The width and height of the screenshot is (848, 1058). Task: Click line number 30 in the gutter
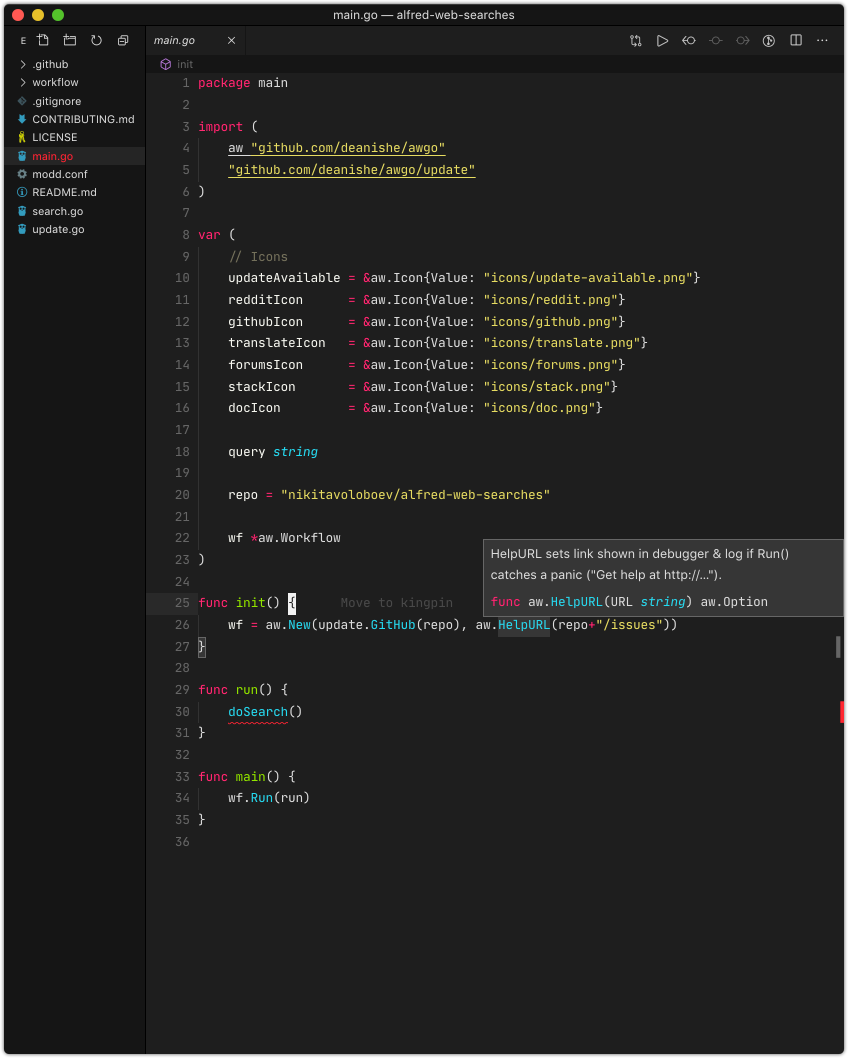(182, 712)
